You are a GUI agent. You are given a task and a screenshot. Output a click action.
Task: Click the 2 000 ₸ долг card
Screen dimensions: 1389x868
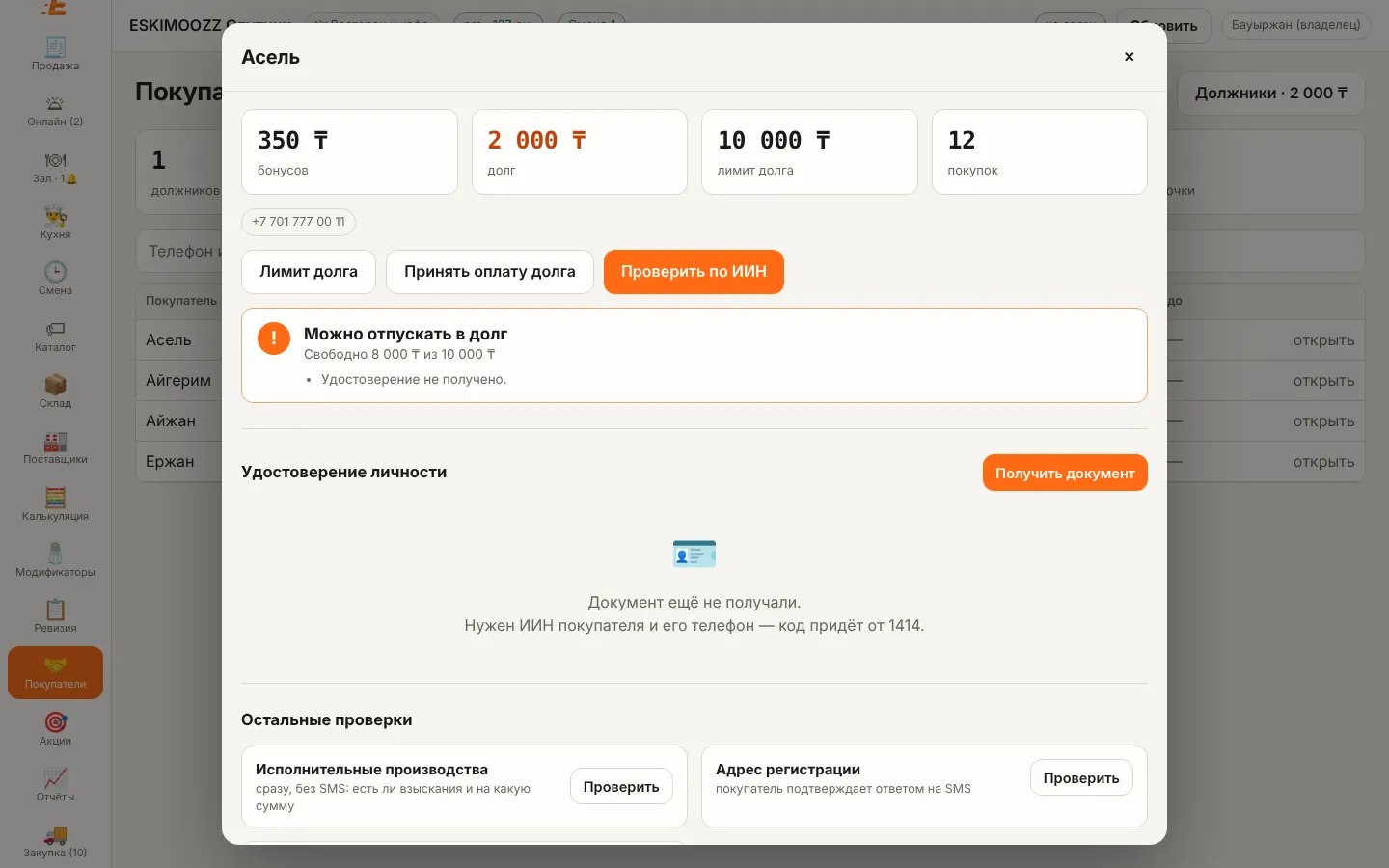[580, 151]
